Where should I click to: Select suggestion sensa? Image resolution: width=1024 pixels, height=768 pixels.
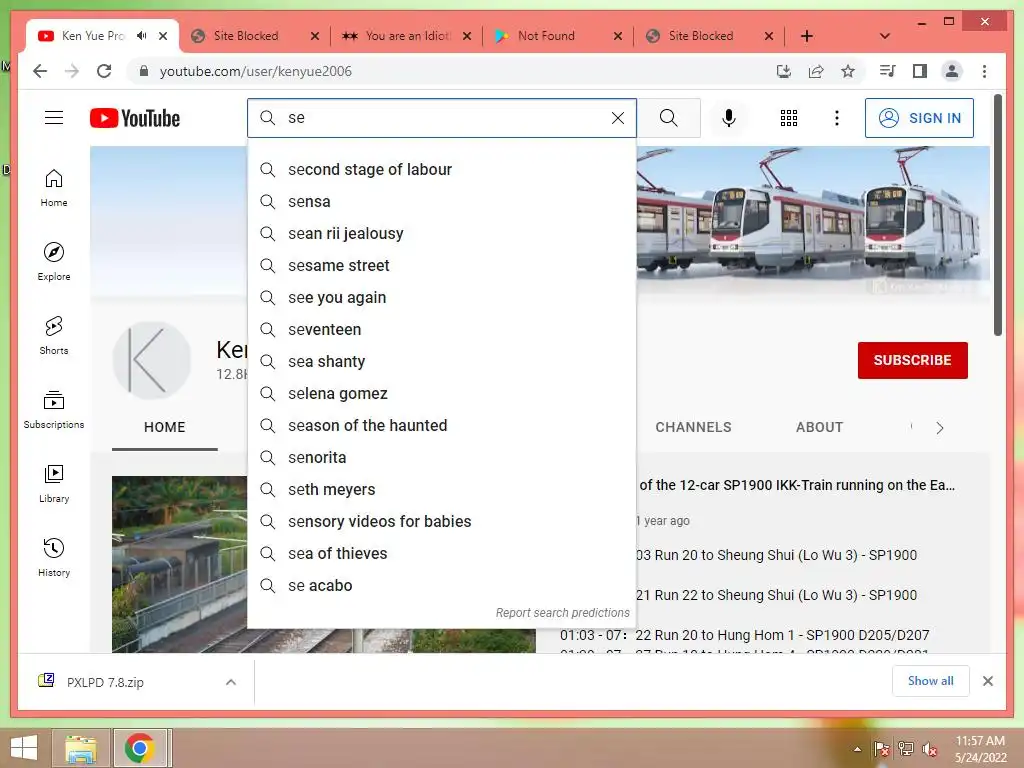(x=441, y=202)
